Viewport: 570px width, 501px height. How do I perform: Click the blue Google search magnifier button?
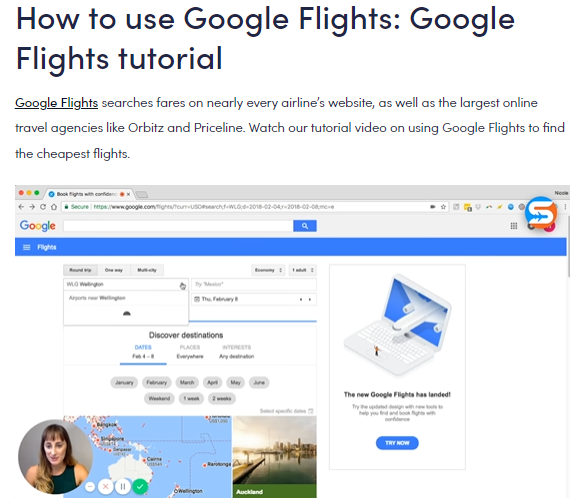pyautogui.click(x=305, y=226)
